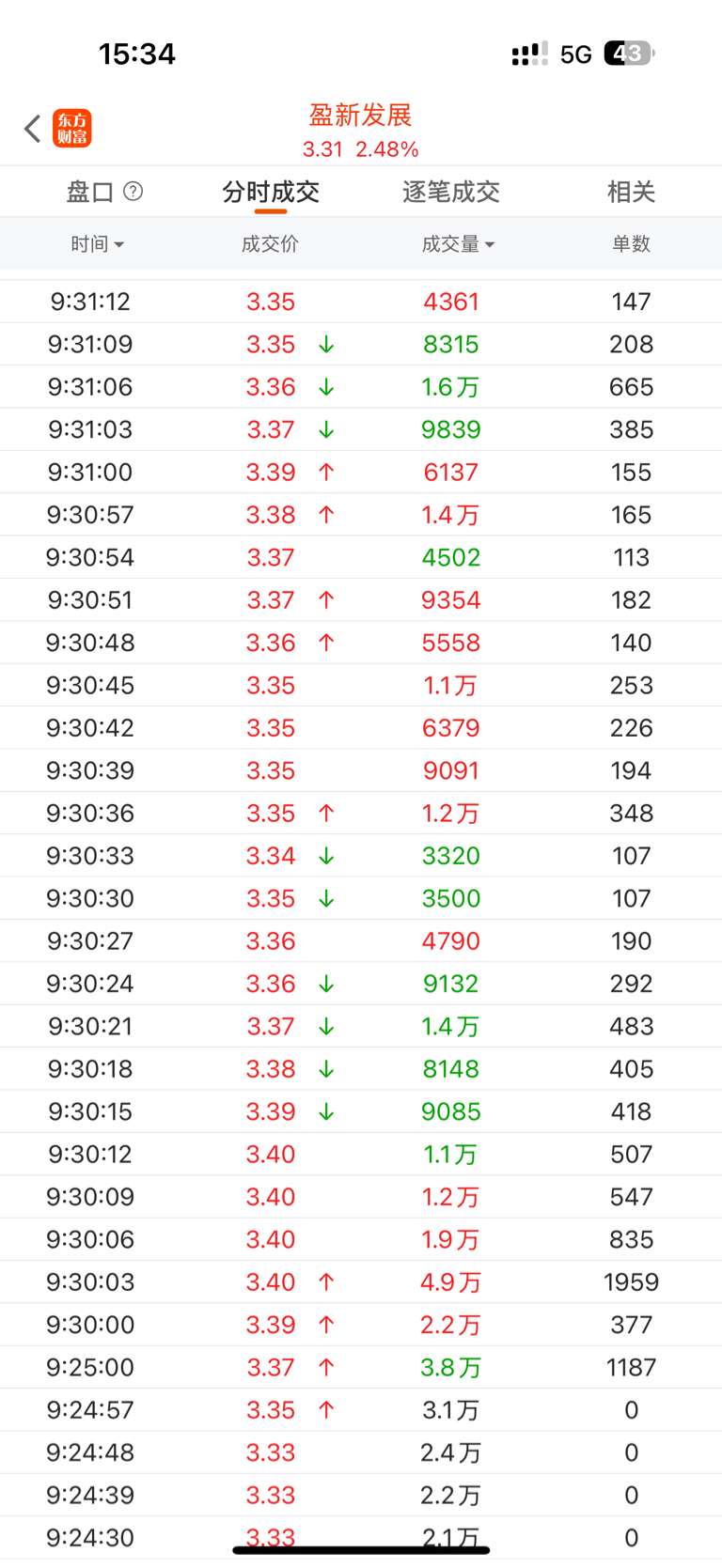The width and height of the screenshot is (722, 1568).
Task: Open the 东方财富 logo icon
Action: (72, 129)
